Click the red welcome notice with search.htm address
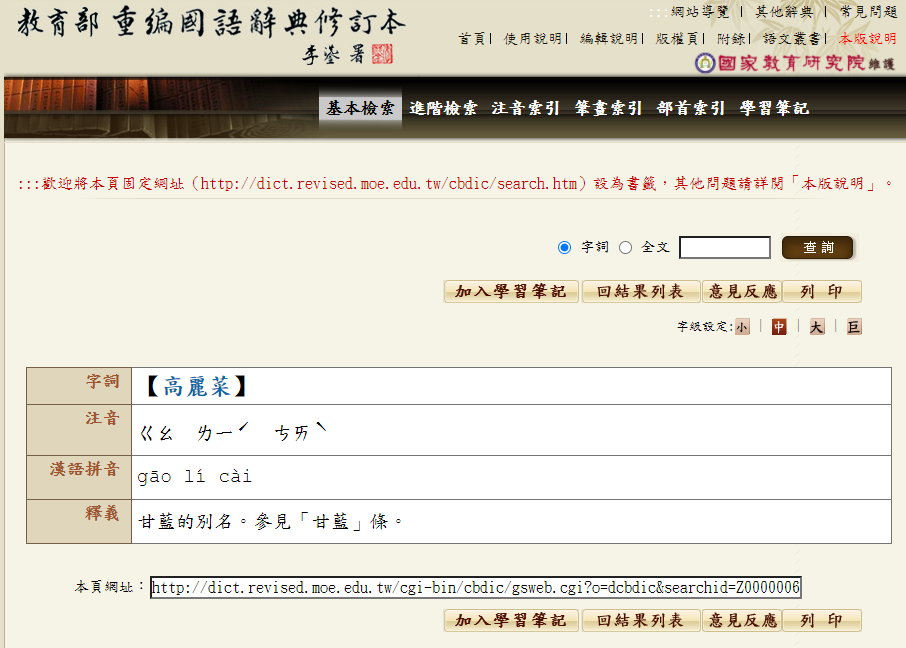 (456, 184)
